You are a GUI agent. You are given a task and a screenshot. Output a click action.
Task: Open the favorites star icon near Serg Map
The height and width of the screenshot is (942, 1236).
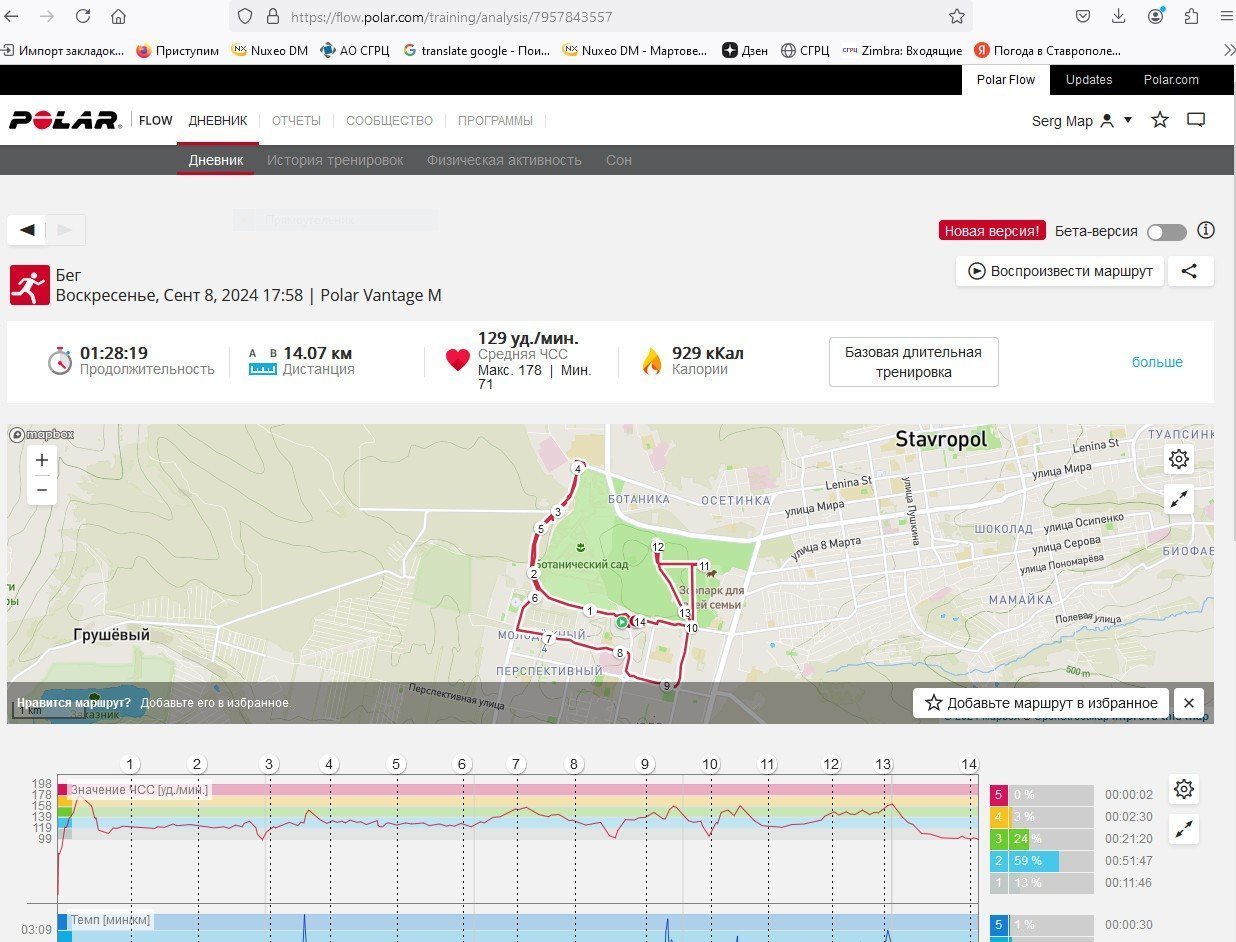click(x=1160, y=120)
